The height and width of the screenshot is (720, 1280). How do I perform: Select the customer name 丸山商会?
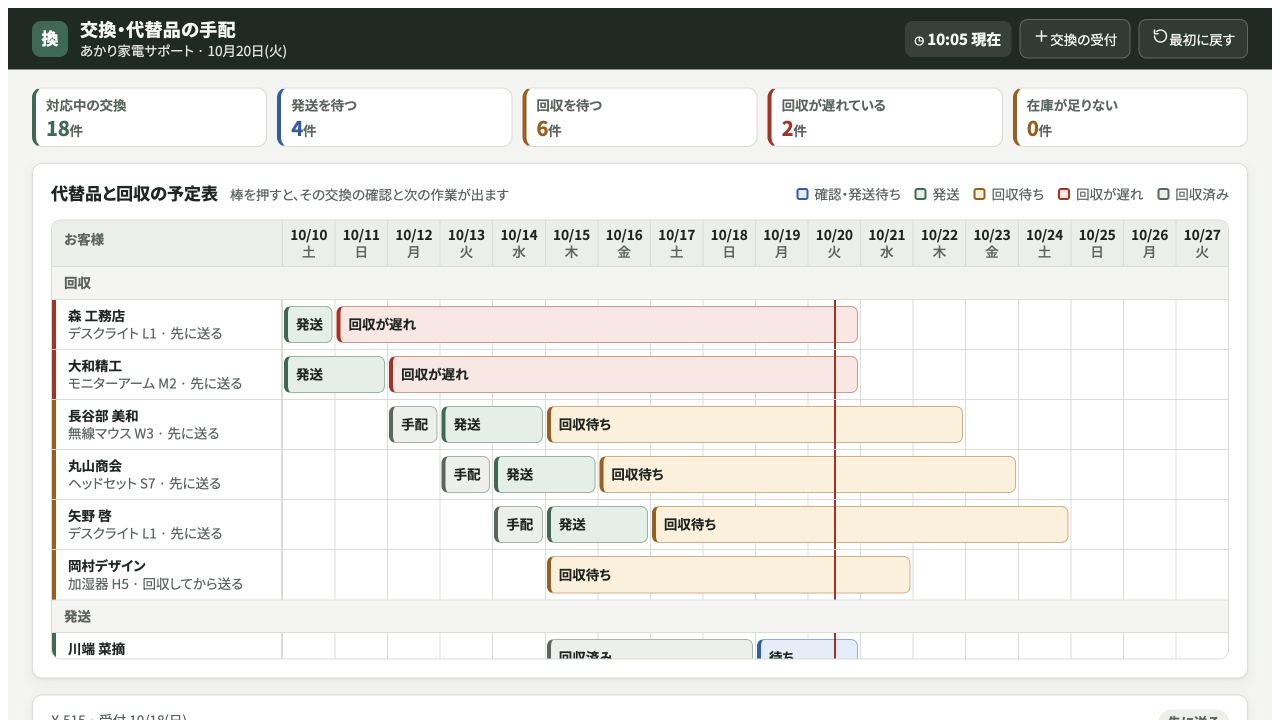(95, 466)
